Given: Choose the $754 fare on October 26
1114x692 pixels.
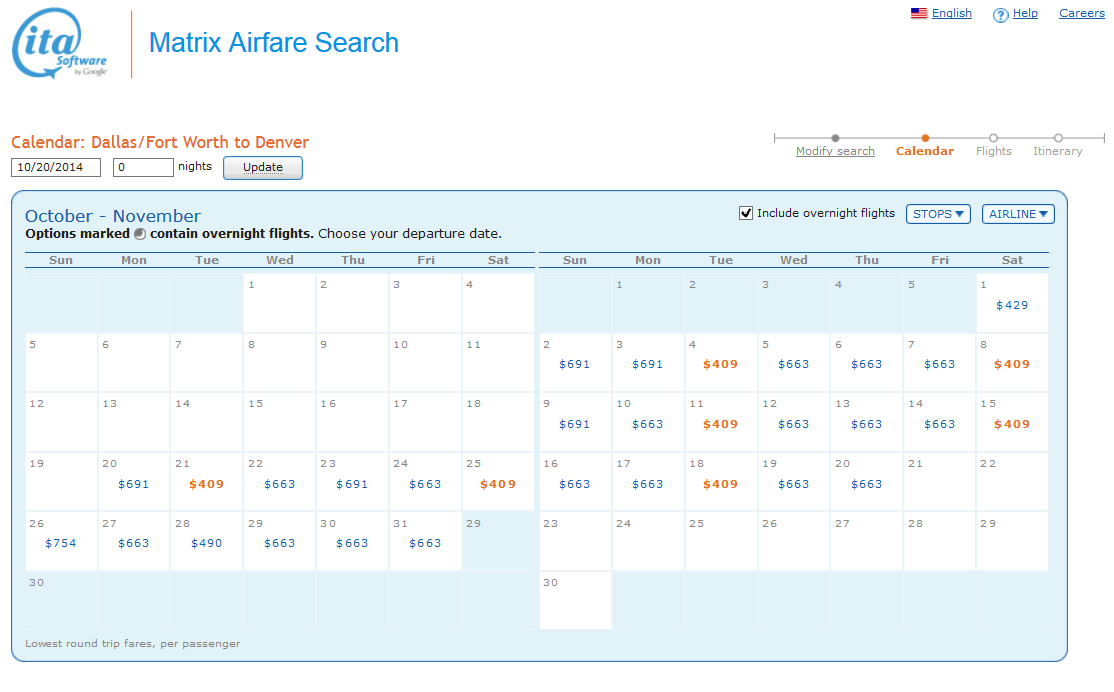Looking at the screenshot, I should click(x=61, y=543).
